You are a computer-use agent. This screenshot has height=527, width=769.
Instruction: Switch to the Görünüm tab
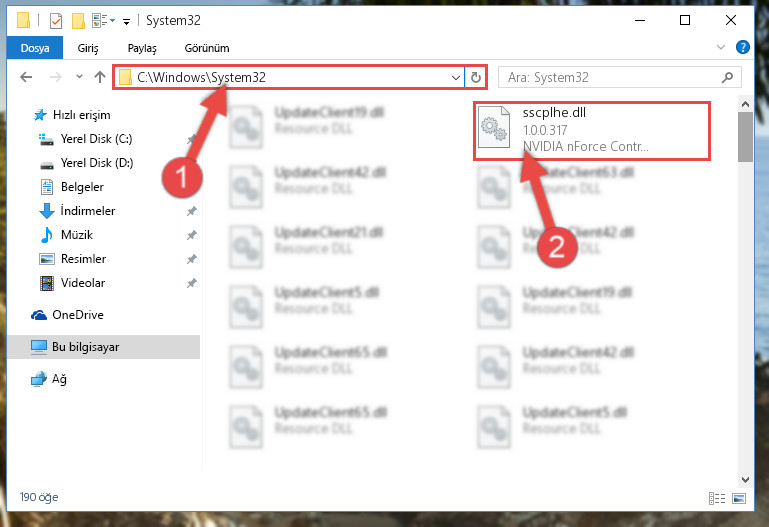point(207,48)
